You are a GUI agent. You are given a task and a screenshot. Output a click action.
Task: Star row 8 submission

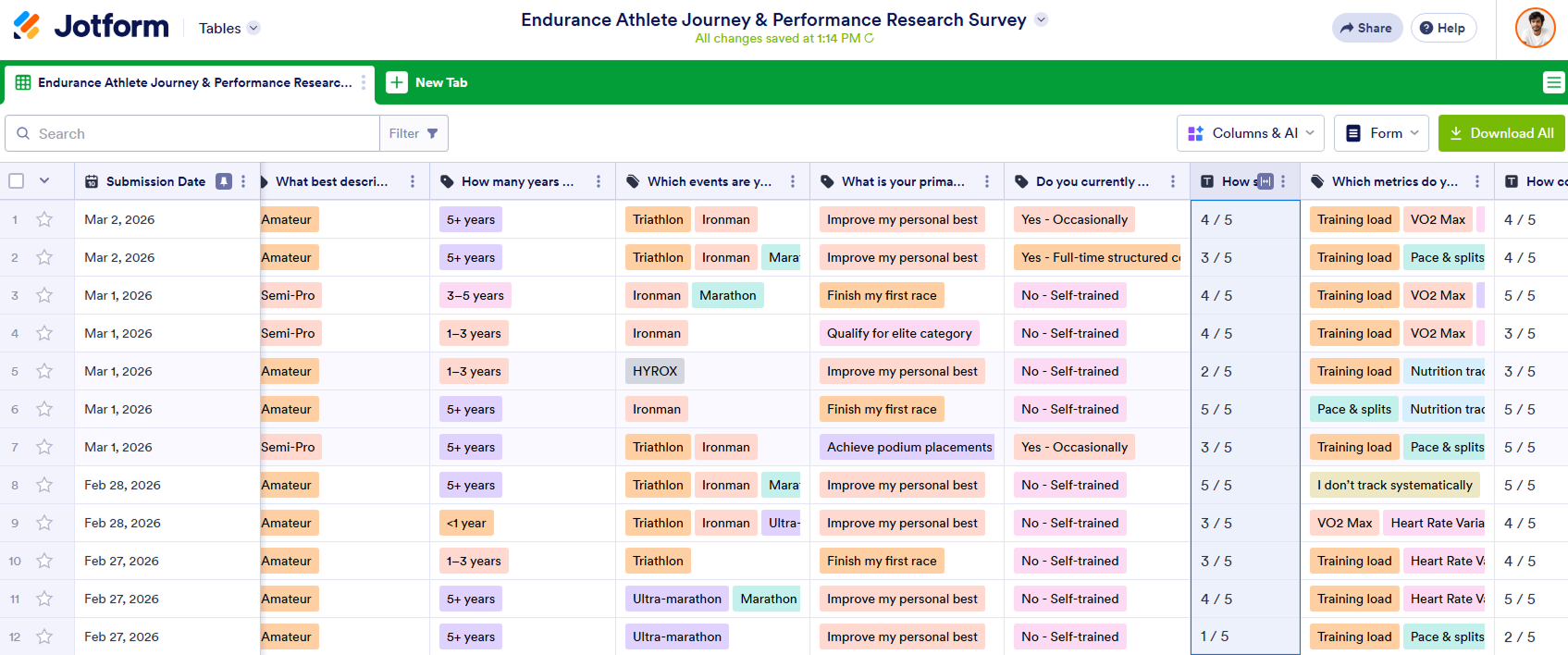tap(44, 485)
